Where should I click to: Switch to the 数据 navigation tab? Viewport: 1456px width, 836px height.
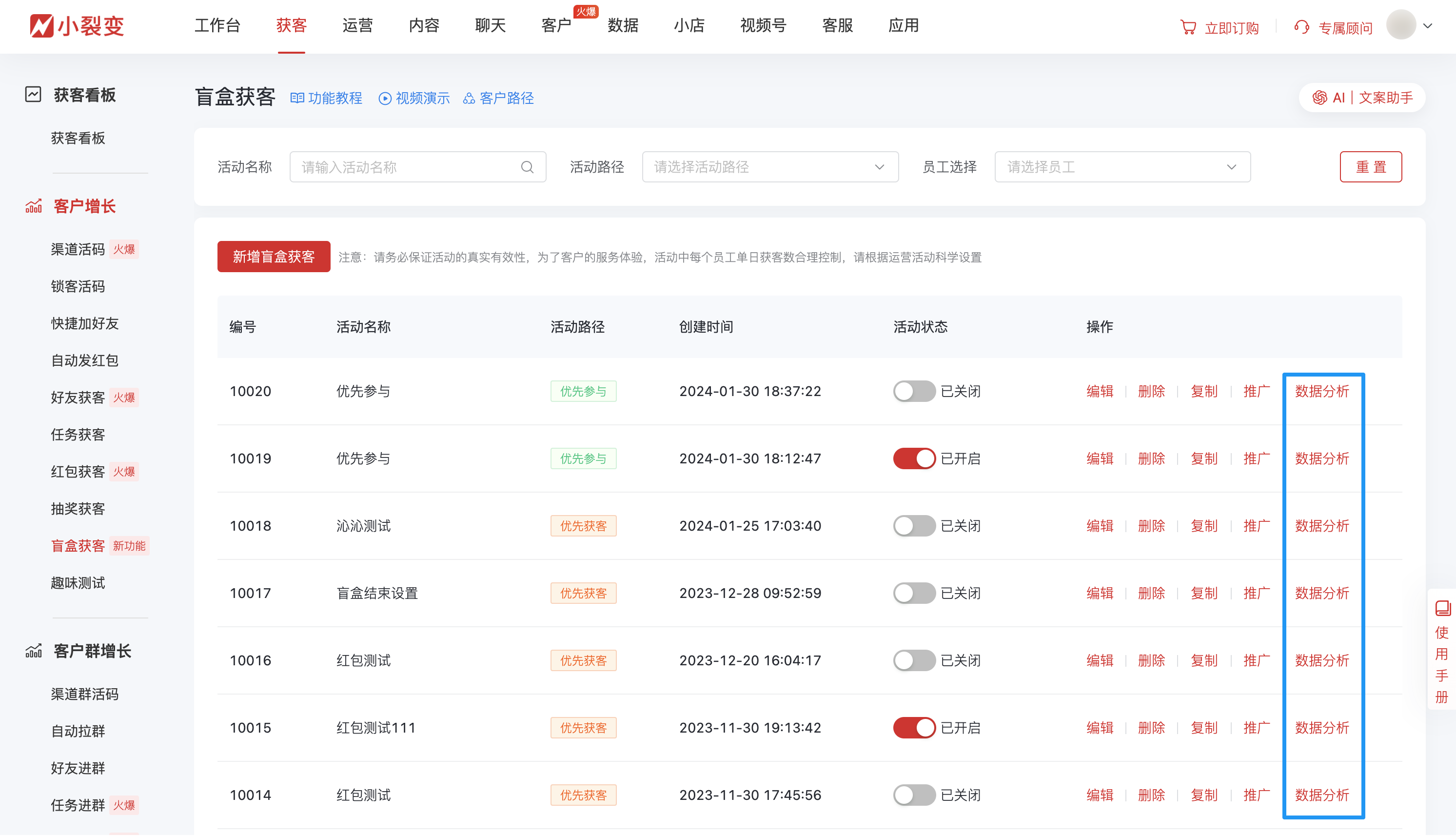[623, 26]
